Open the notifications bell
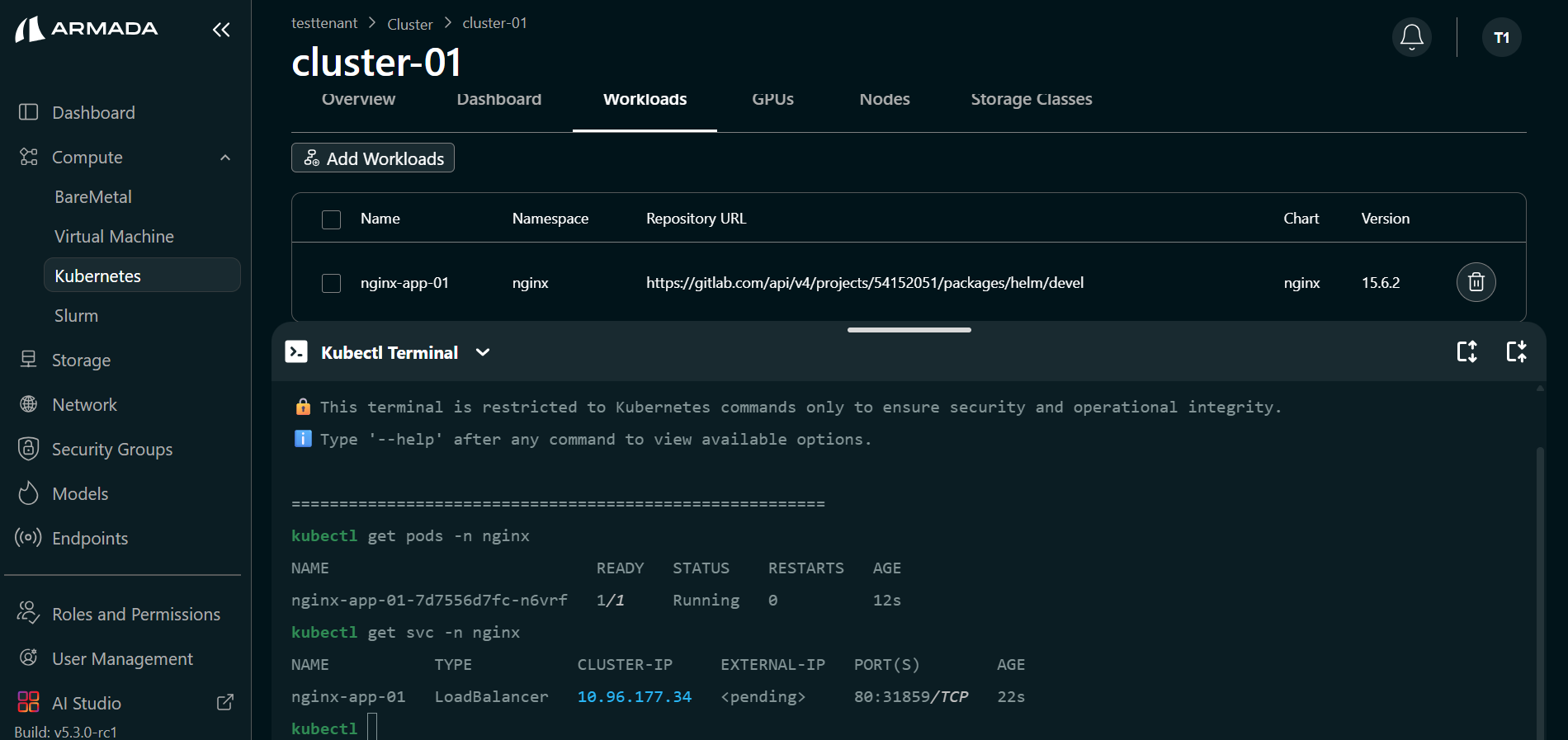Viewport: 1568px width, 740px height. [1412, 37]
